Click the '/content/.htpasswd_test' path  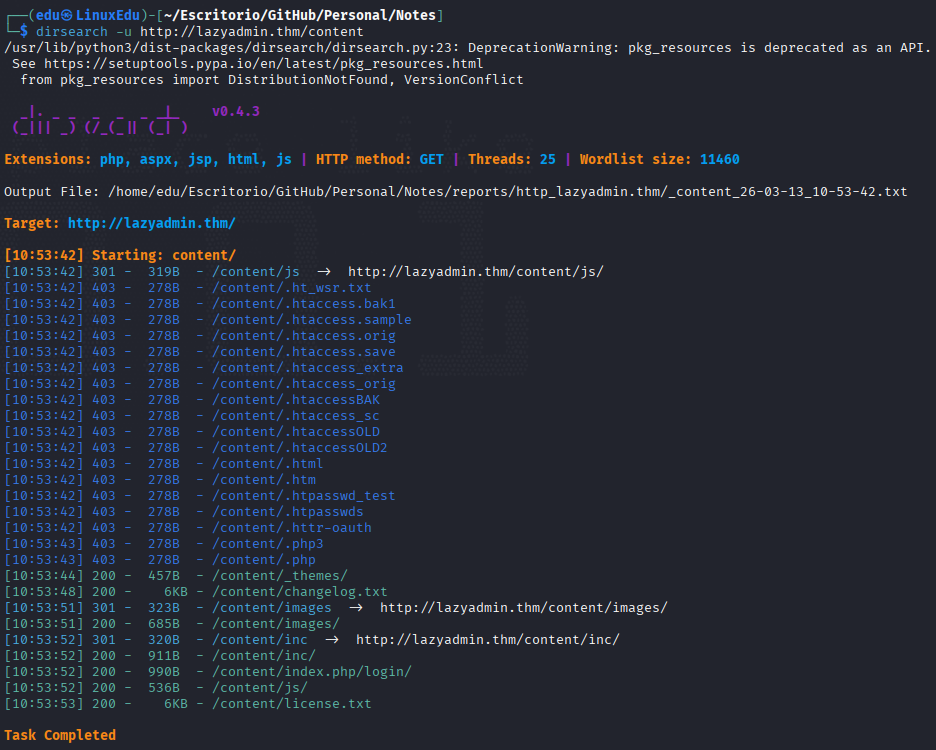pyautogui.click(x=304, y=496)
